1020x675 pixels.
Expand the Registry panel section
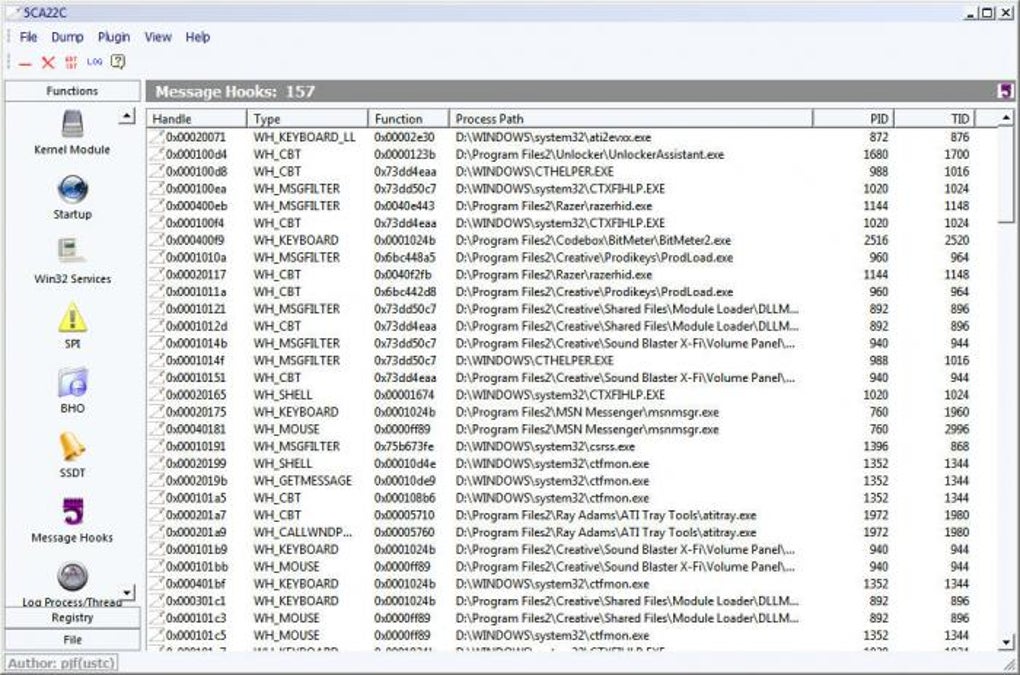tap(72, 618)
